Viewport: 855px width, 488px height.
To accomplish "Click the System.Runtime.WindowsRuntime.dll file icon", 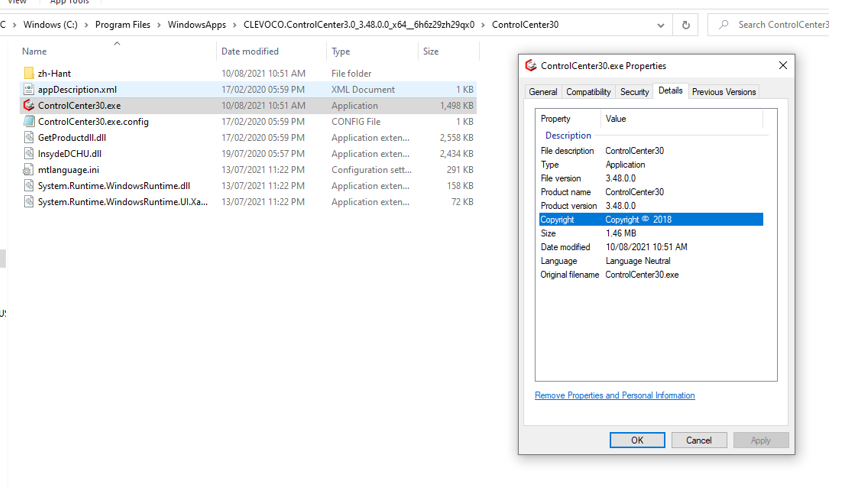I will pos(29,186).
